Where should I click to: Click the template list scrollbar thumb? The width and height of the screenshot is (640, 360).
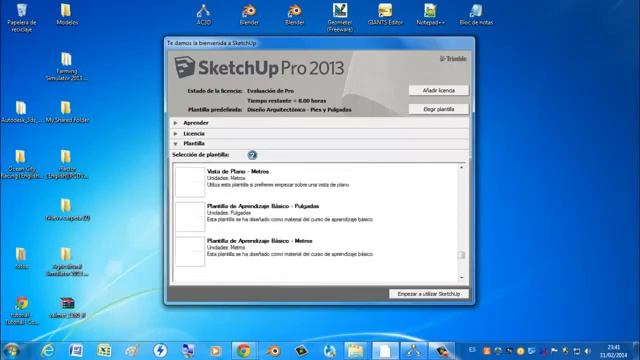(461, 255)
